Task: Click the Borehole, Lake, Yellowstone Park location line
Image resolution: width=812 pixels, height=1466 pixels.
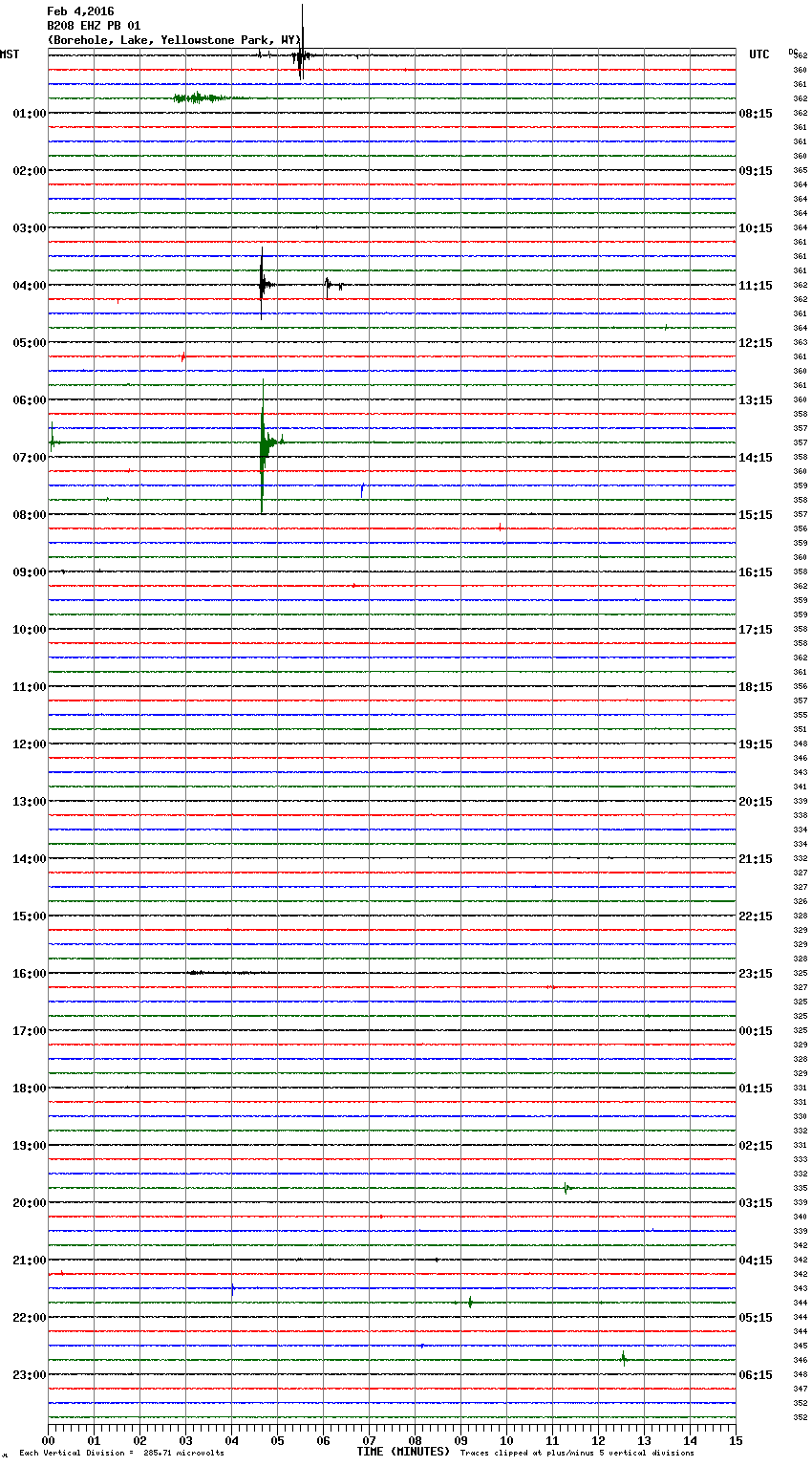Action: point(174,40)
